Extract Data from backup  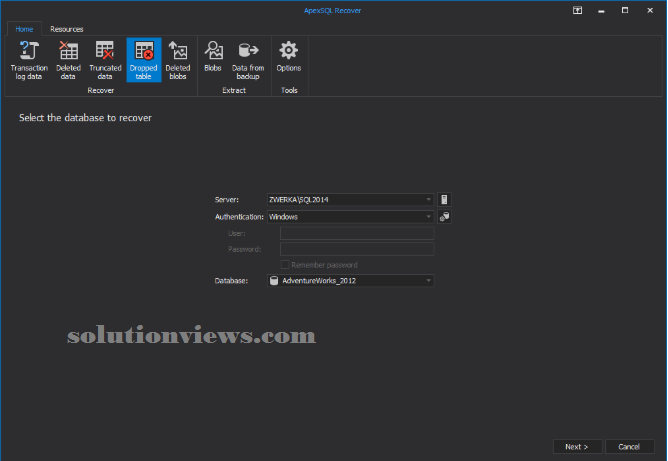coord(248,60)
